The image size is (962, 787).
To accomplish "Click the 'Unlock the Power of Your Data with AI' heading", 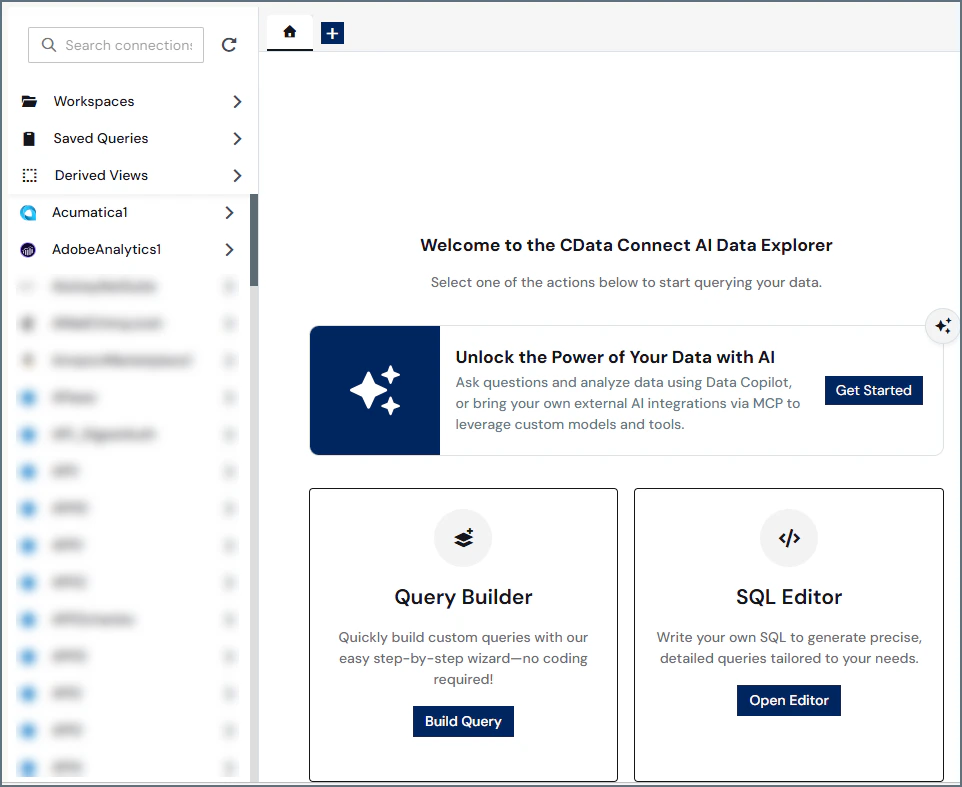I will point(615,357).
